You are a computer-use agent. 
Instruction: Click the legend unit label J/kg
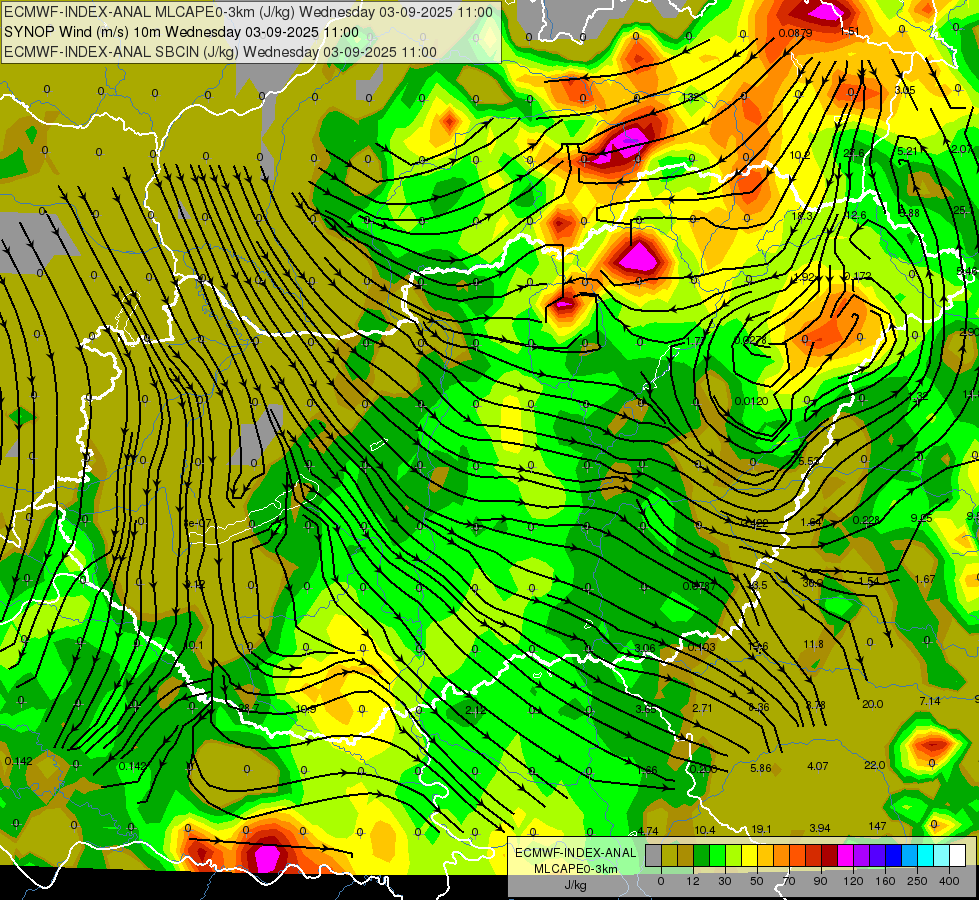click(575, 885)
